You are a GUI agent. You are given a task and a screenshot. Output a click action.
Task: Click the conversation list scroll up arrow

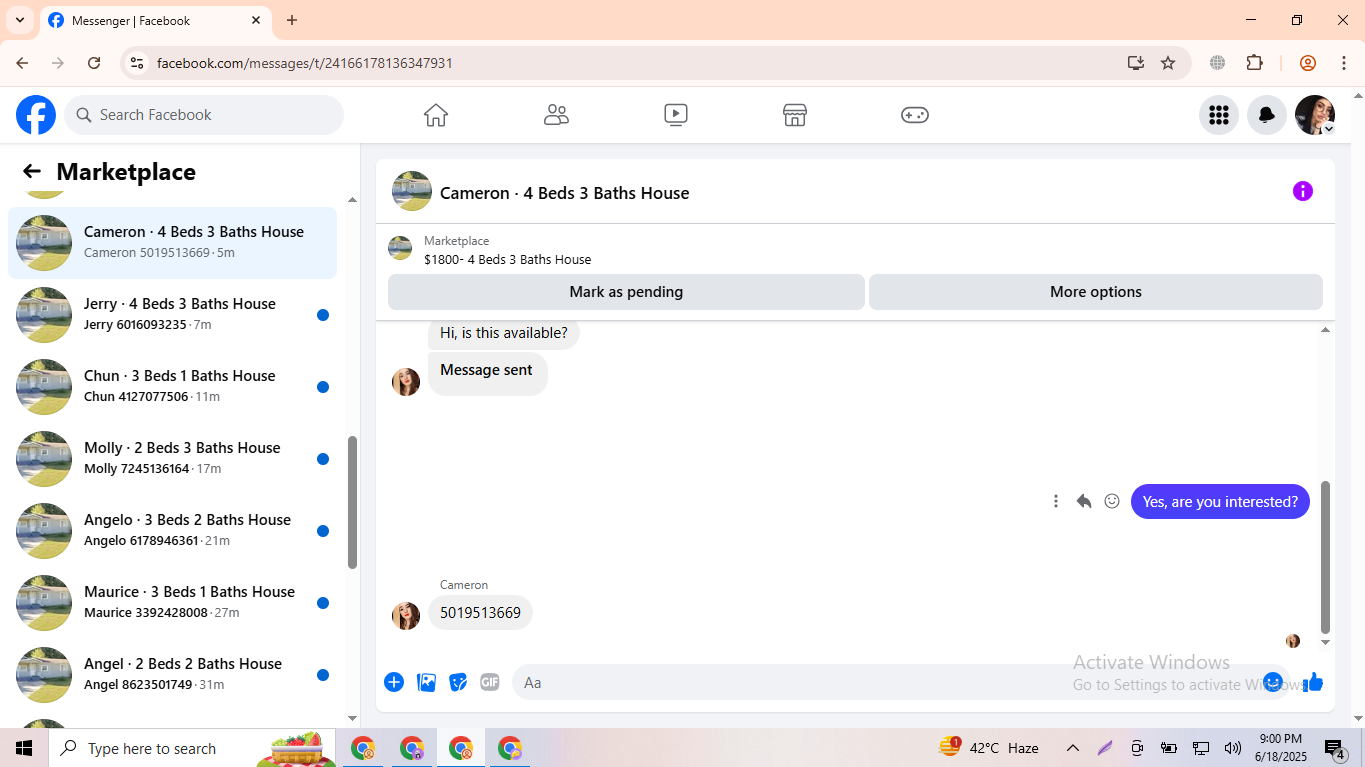(x=352, y=200)
